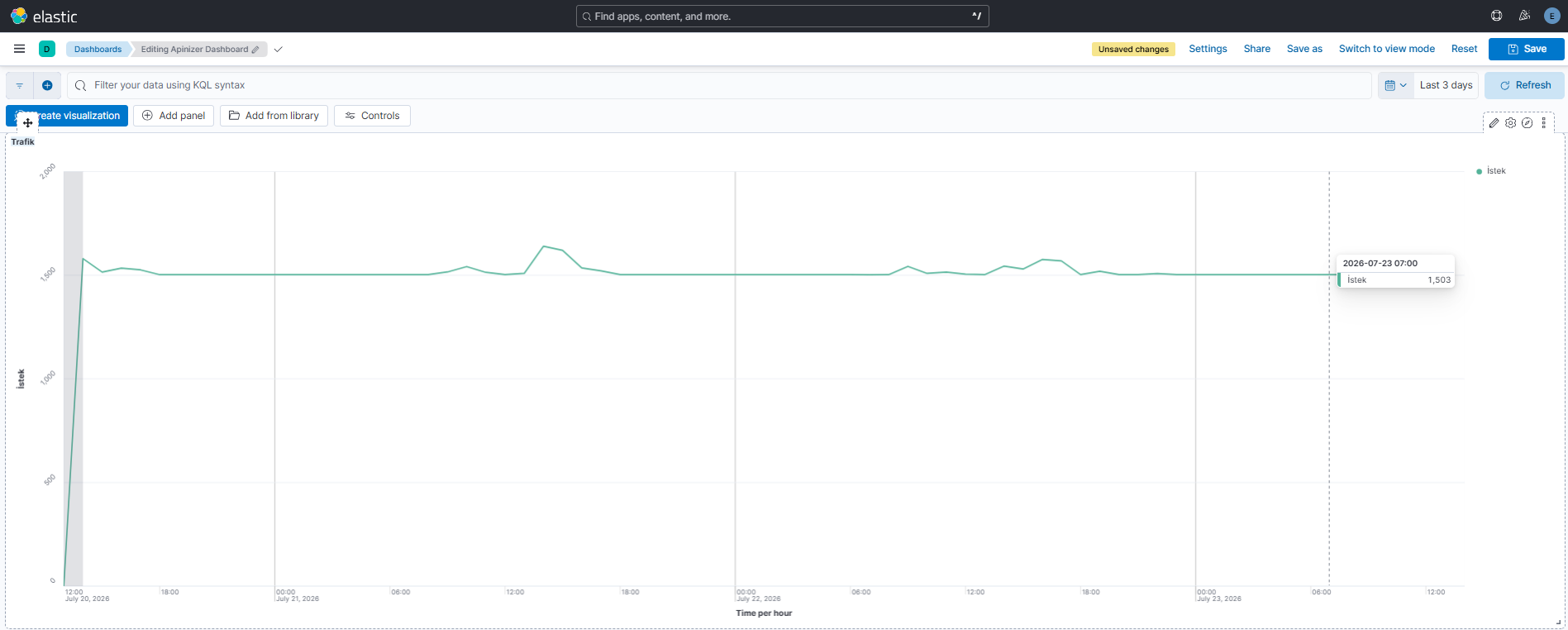
Task: Click the Time per hour axis label
Action: [x=764, y=613]
